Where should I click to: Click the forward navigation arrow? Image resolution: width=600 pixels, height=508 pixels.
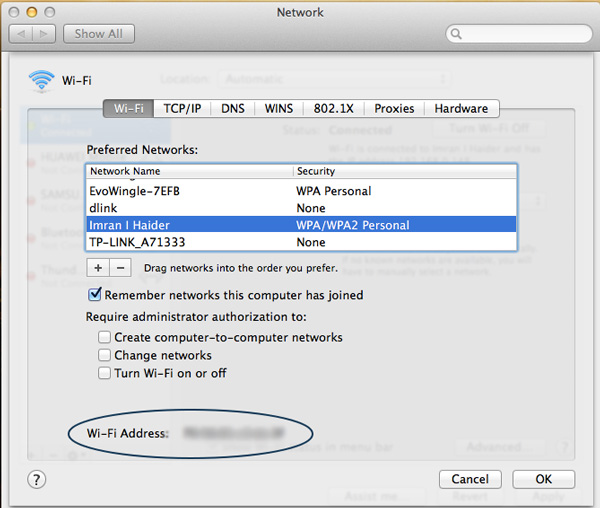click(44, 34)
